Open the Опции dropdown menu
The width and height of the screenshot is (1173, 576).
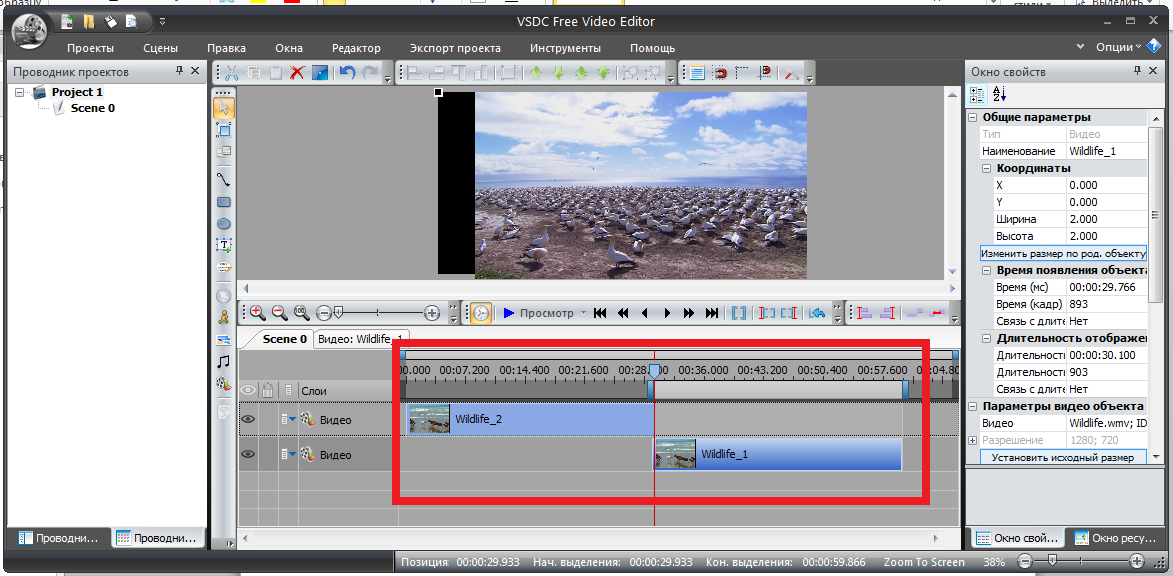(x=1114, y=47)
